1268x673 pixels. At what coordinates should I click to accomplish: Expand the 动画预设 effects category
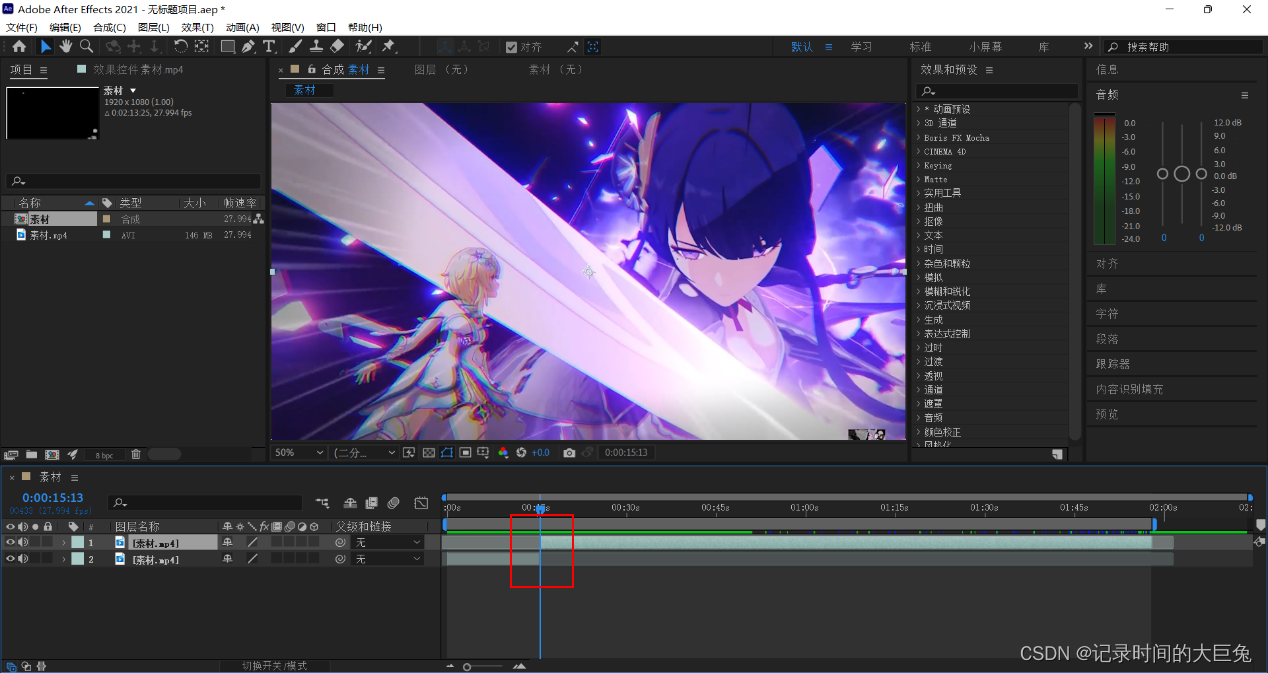[x=918, y=109]
